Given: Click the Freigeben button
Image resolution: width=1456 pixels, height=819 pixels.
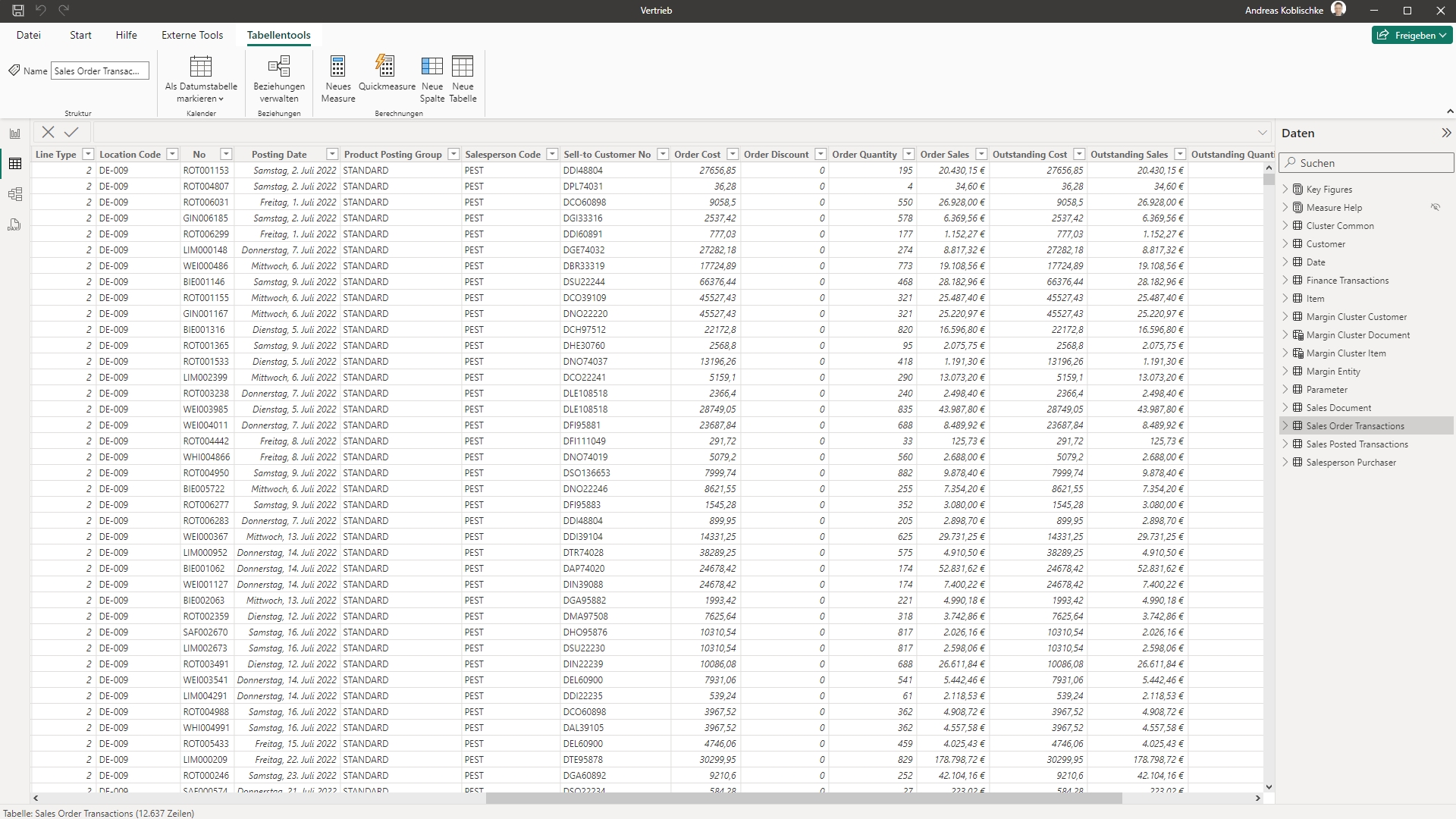Looking at the screenshot, I should click(1411, 35).
